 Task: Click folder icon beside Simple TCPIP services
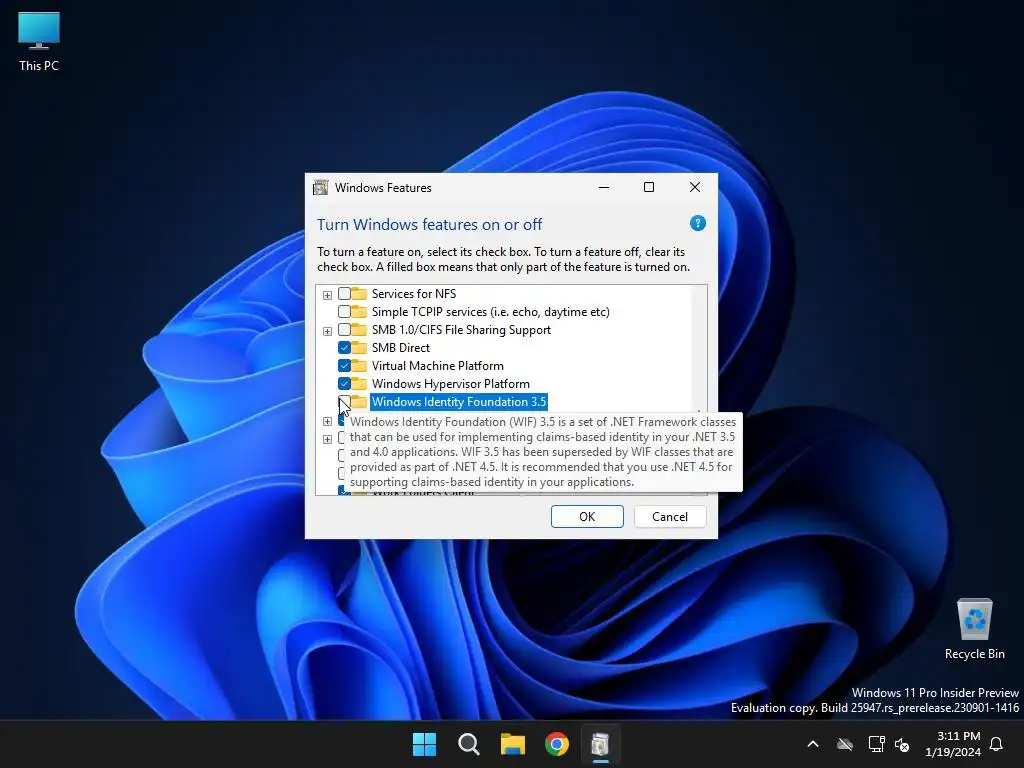(359, 312)
